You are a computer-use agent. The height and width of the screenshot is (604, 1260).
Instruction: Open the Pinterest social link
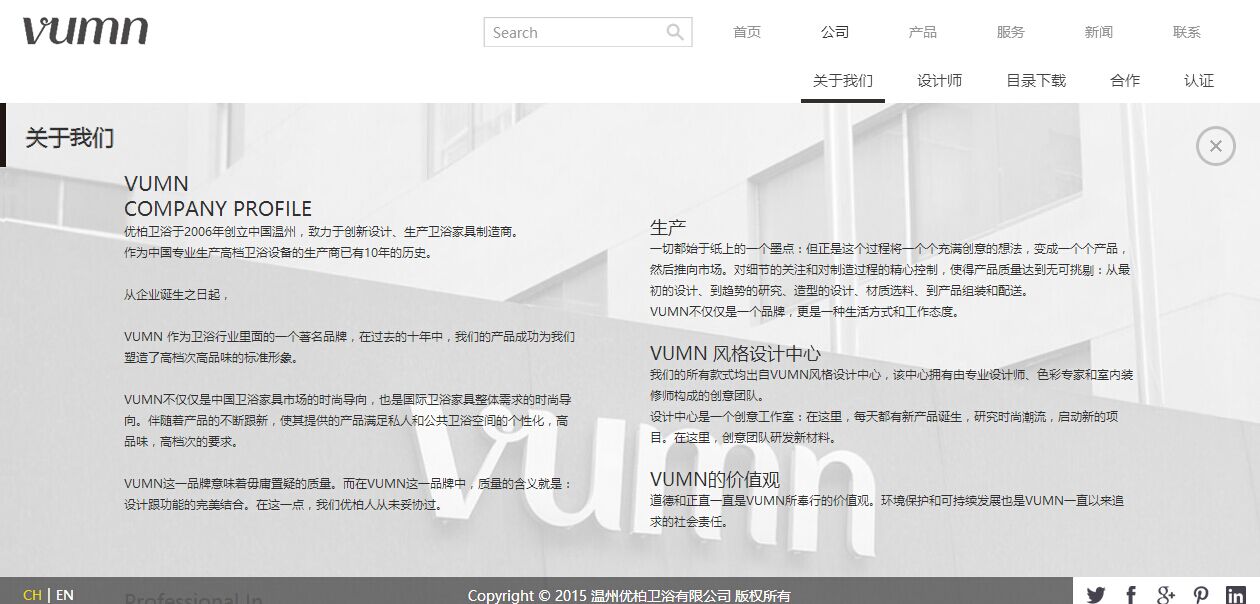click(x=1201, y=595)
